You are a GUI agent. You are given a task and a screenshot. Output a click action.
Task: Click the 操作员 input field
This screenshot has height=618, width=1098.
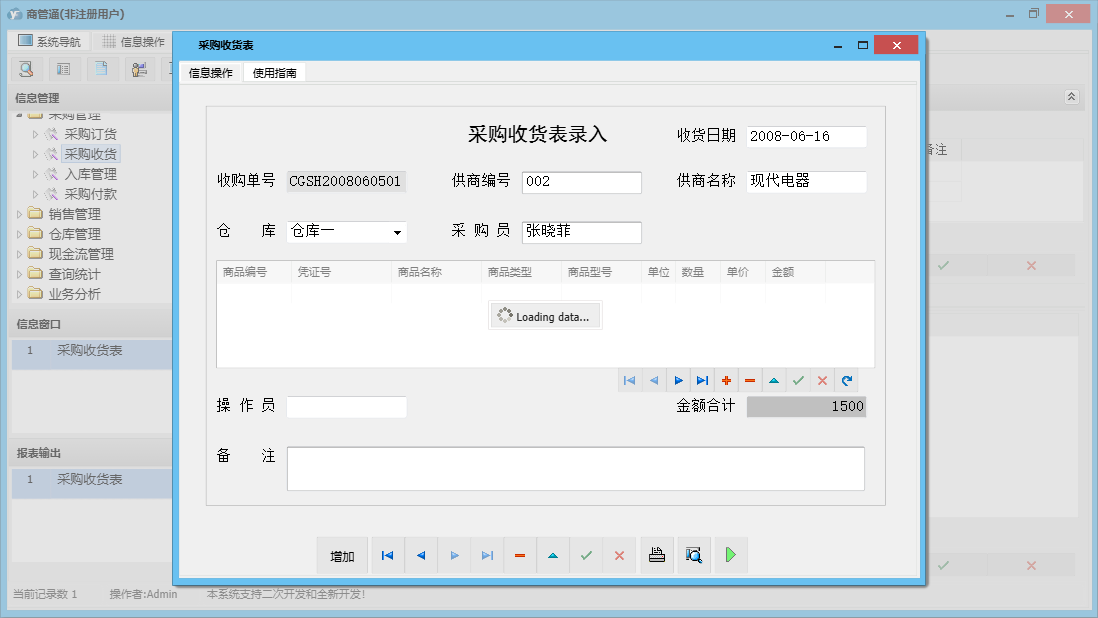[346, 406]
